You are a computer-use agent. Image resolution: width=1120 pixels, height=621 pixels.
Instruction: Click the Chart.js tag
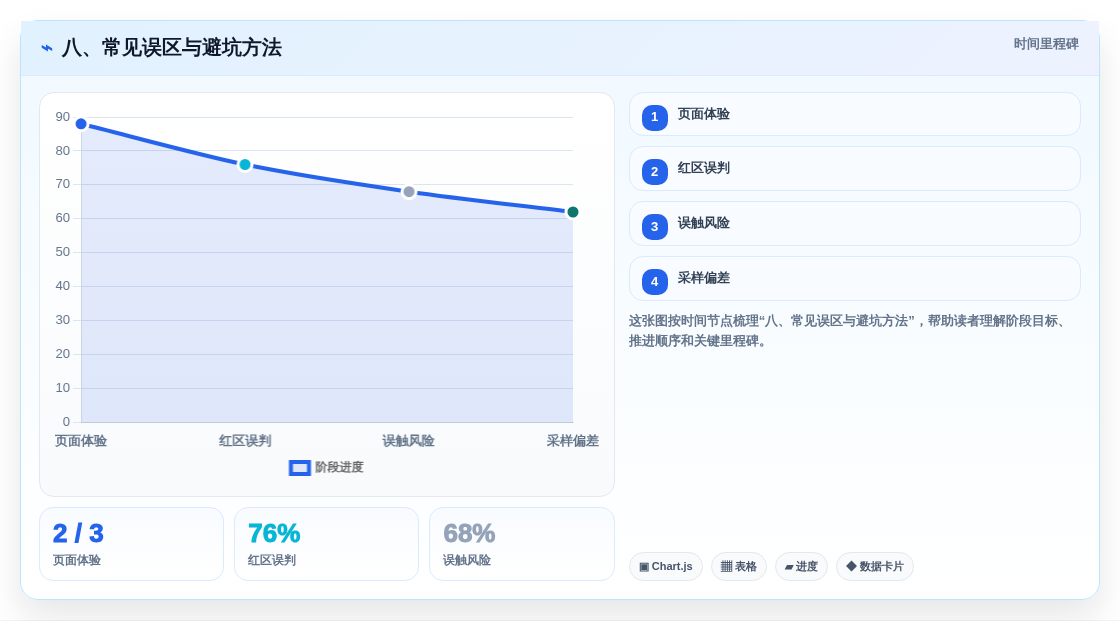point(666,567)
